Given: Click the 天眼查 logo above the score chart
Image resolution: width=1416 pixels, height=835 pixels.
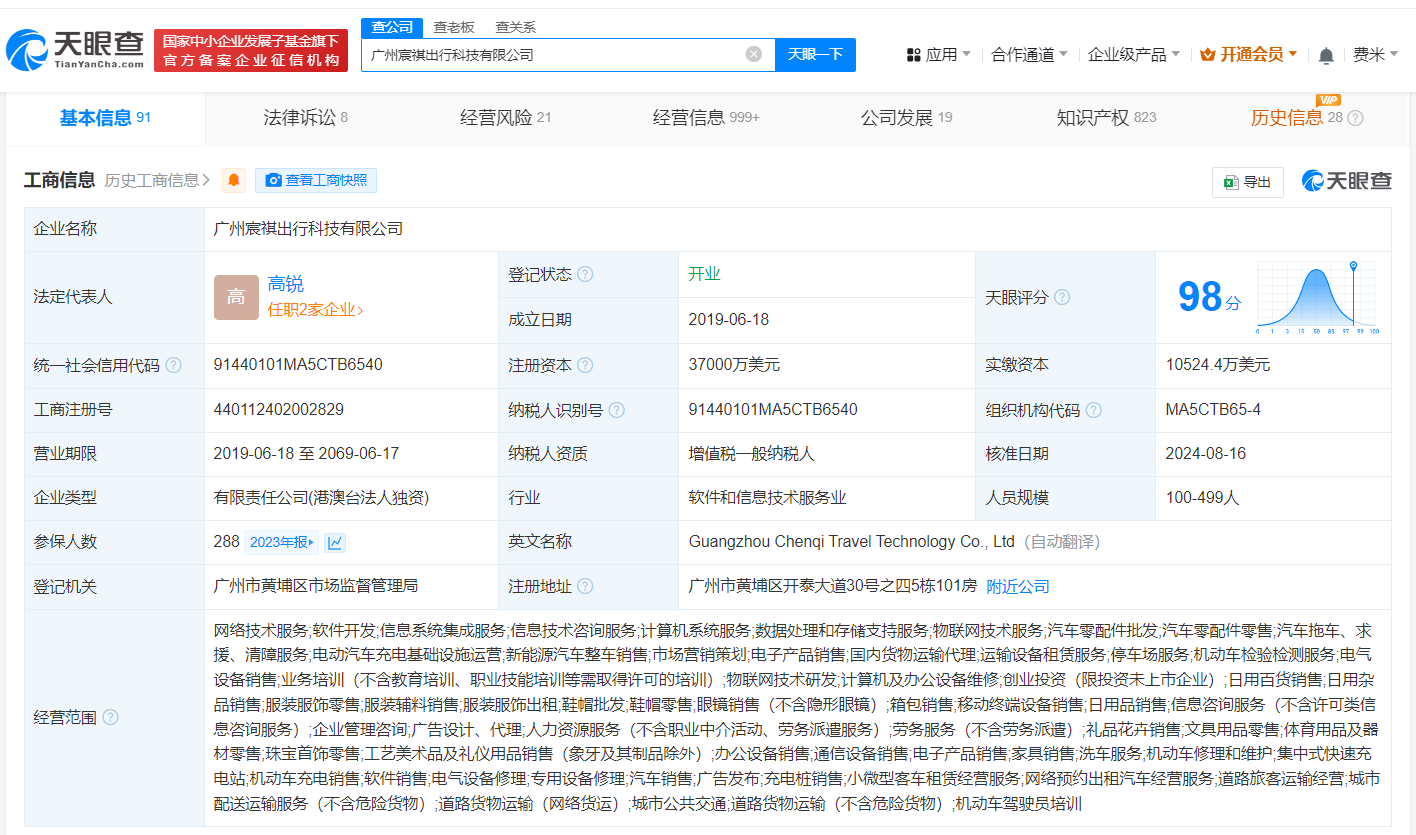Looking at the screenshot, I should 1346,180.
